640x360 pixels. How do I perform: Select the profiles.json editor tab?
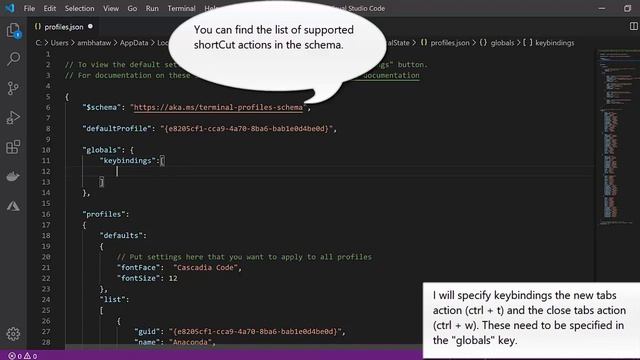(x=63, y=27)
